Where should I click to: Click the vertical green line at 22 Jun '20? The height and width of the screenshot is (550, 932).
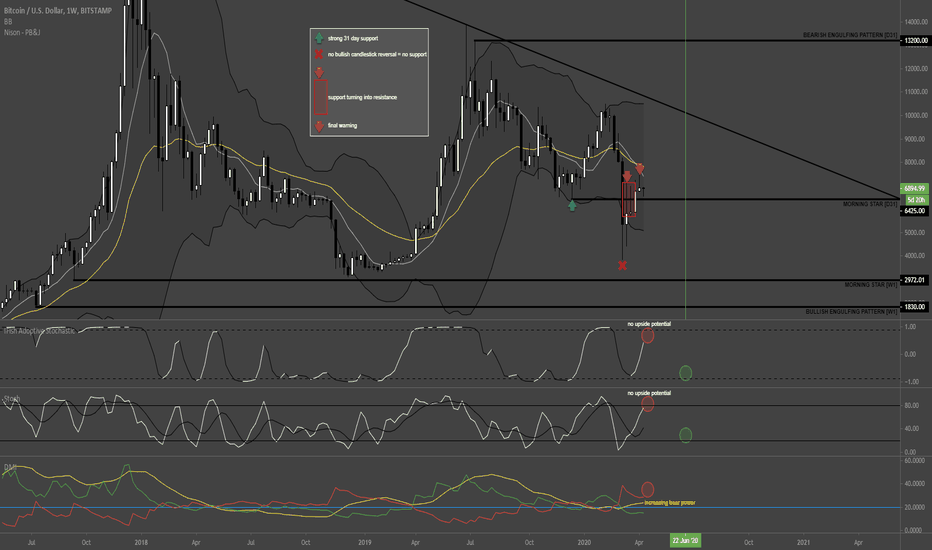click(x=685, y=161)
